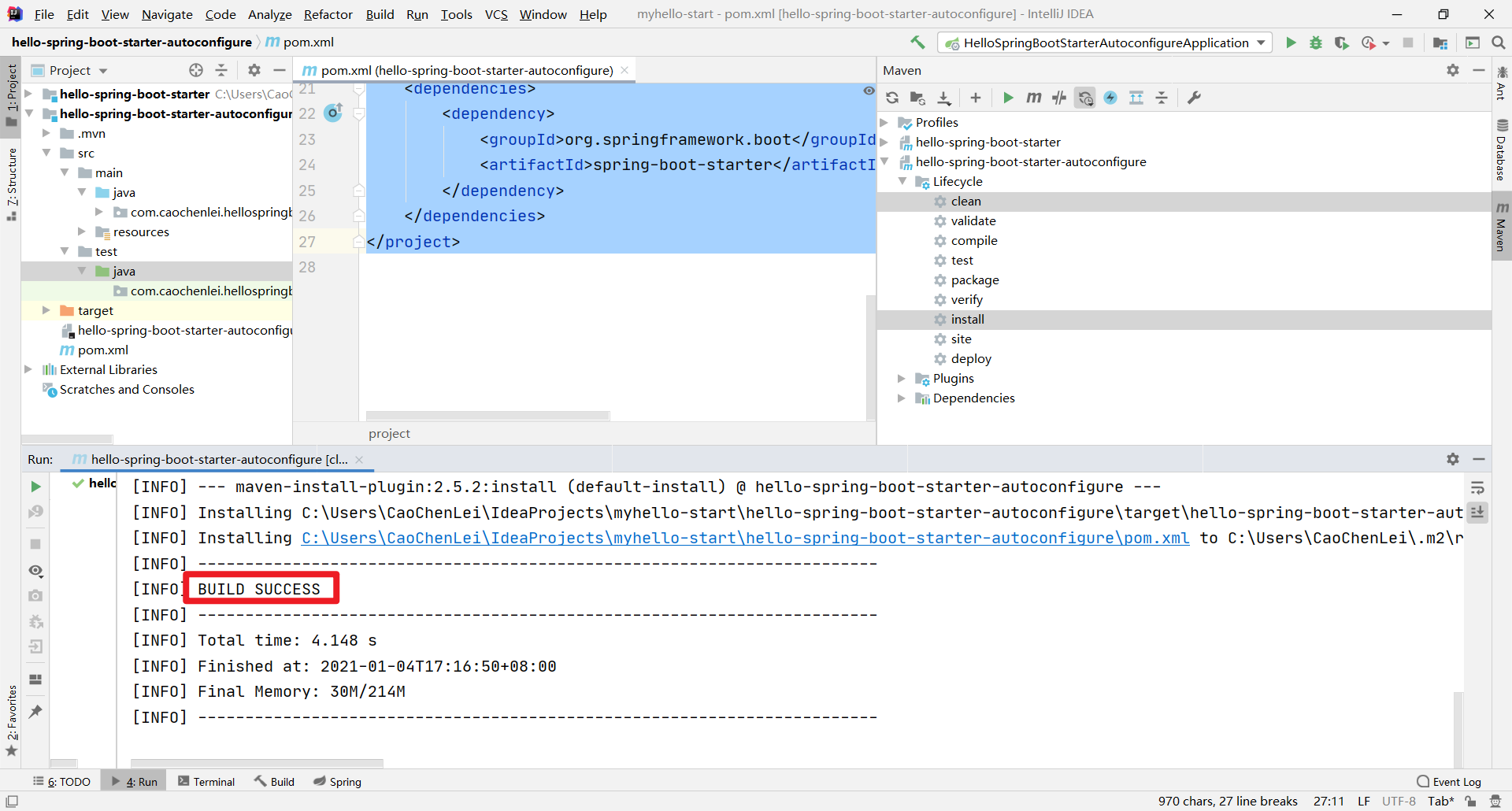The height and width of the screenshot is (811, 1512).
Task: Open the Navigate menu
Action: click(167, 14)
